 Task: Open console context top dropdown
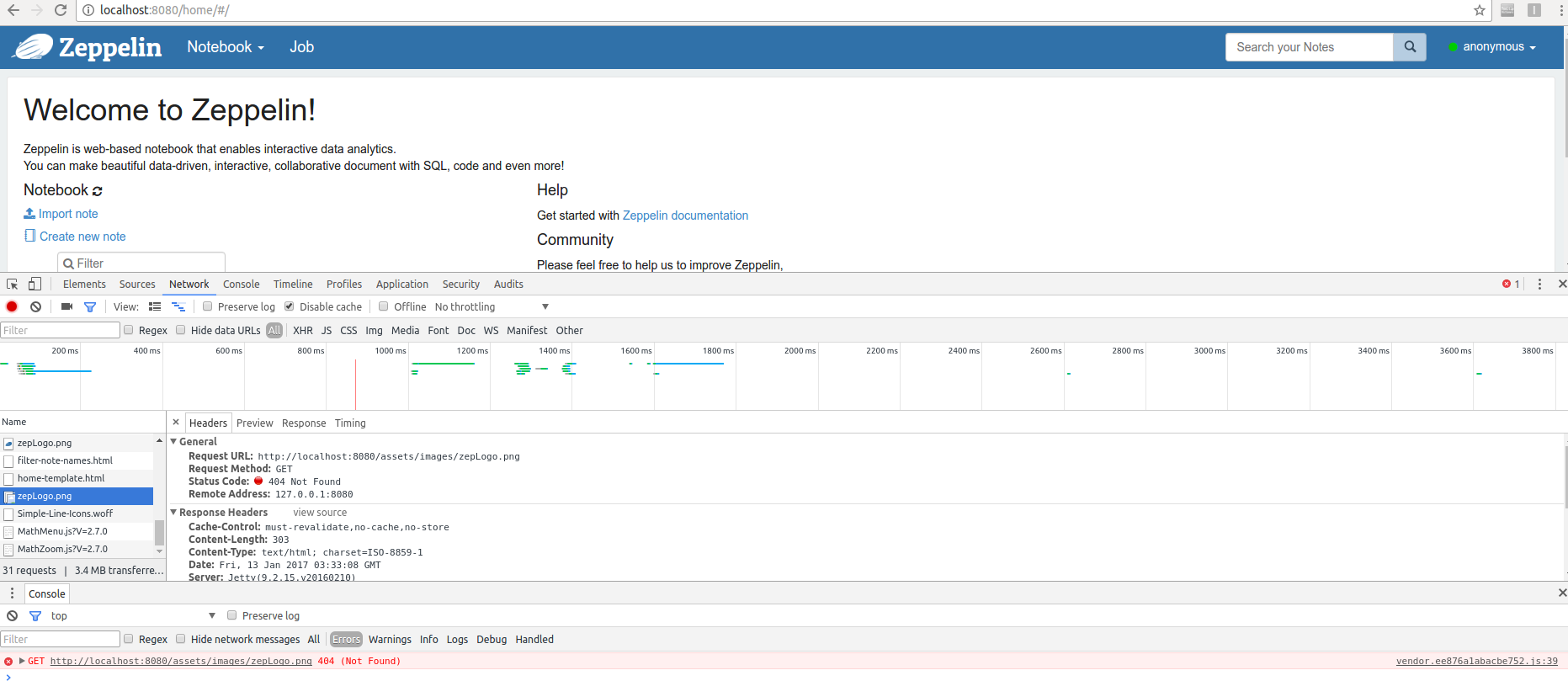132,615
